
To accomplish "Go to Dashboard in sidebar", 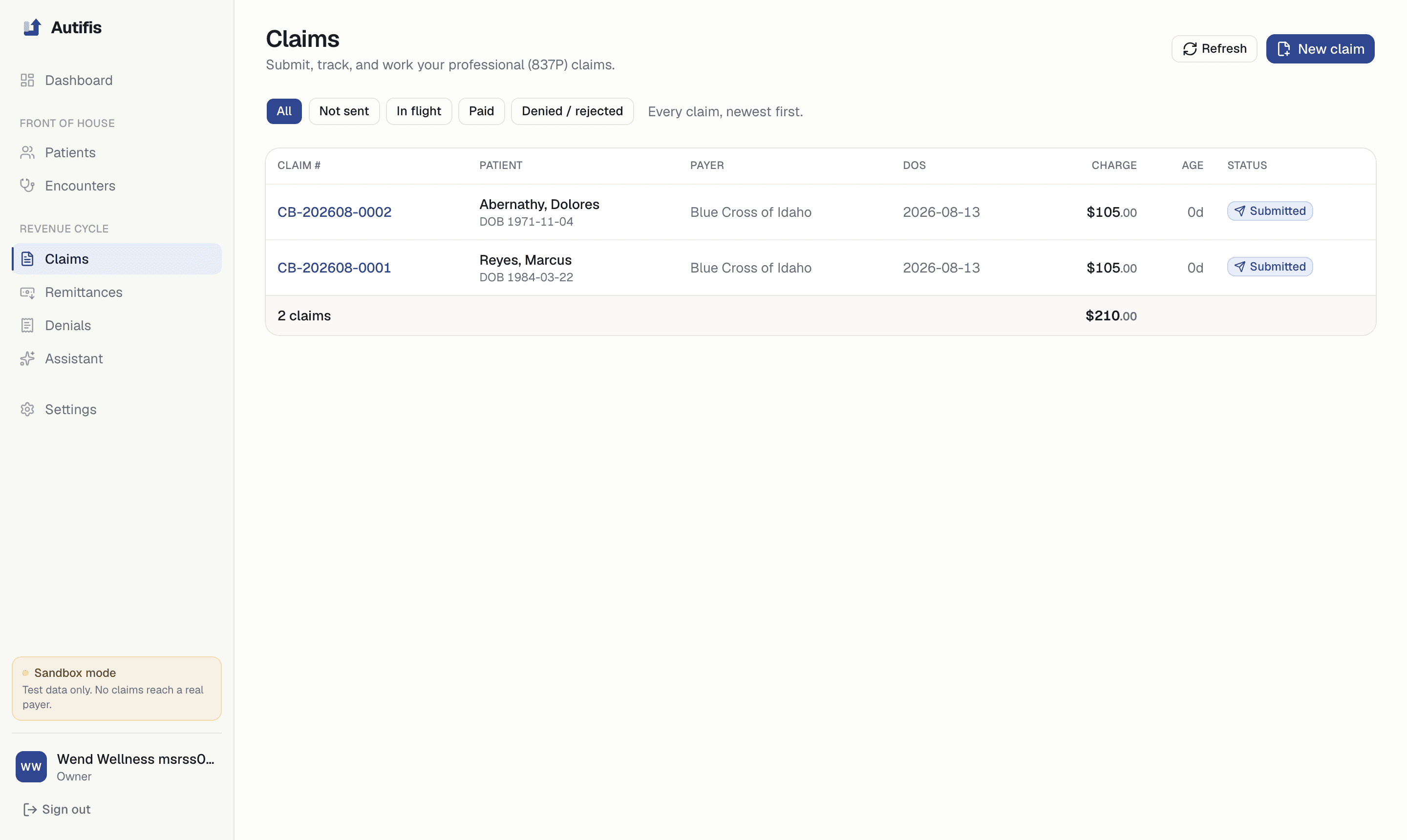I will [117, 81].
